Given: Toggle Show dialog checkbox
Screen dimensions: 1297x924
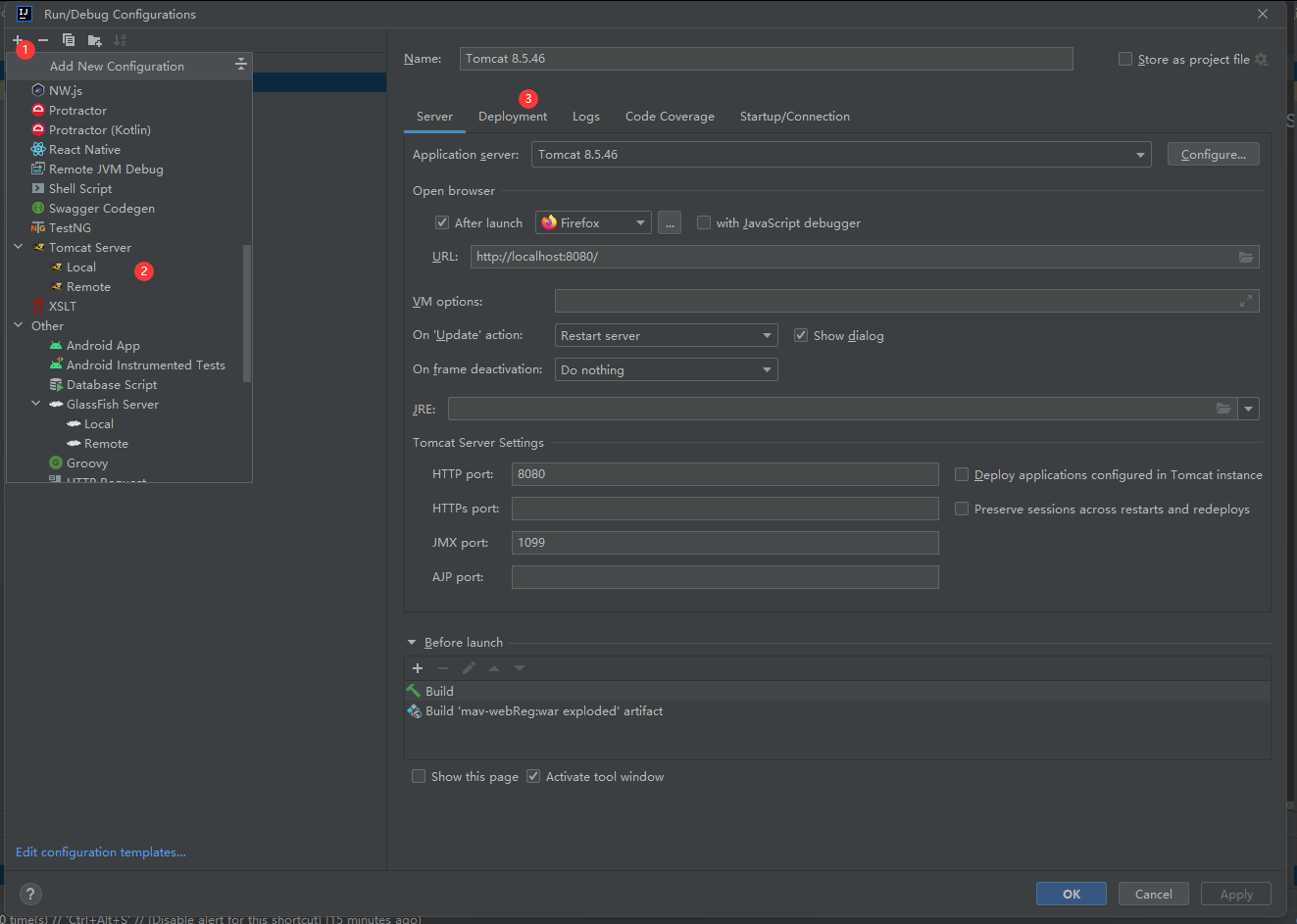Looking at the screenshot, I should pyautogui.click(x=801, y=335).
